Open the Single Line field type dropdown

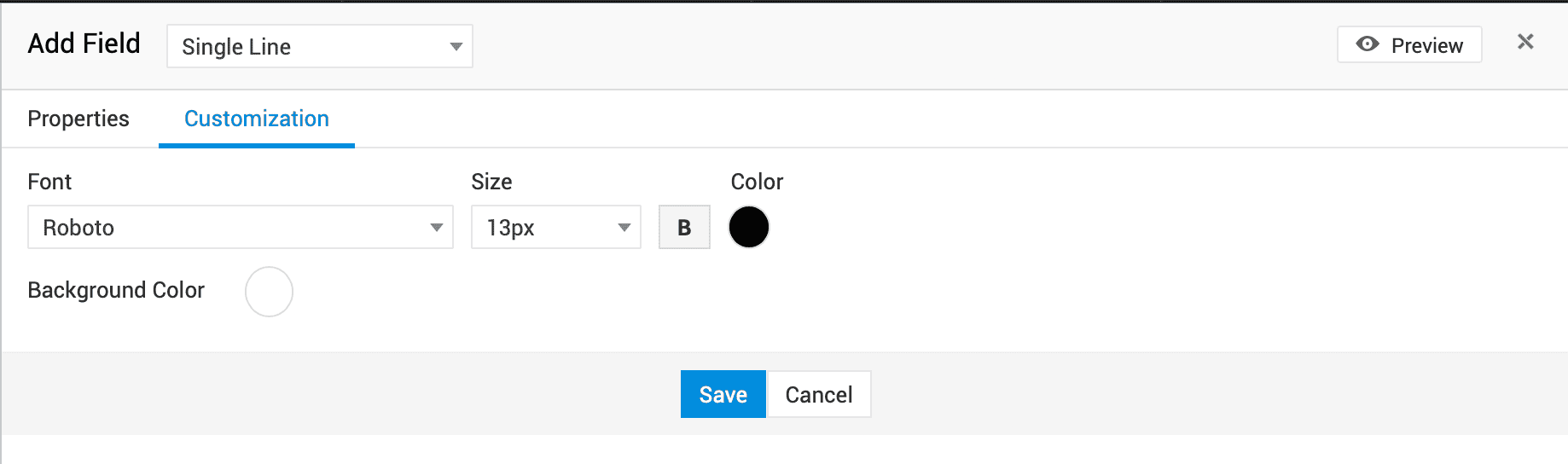click(x=319, y=46)
